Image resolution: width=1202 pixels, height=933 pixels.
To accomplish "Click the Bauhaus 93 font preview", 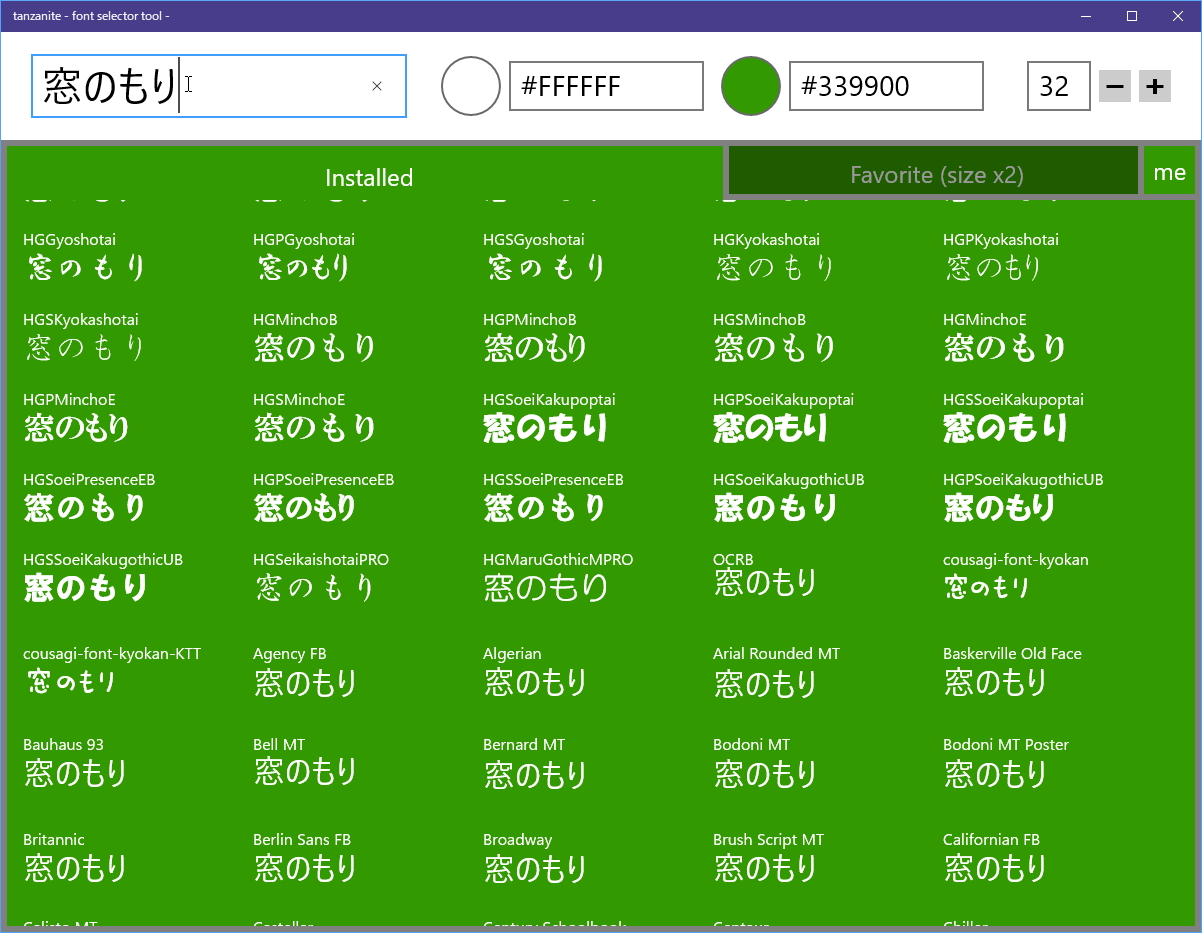I will tap(75, 762).
